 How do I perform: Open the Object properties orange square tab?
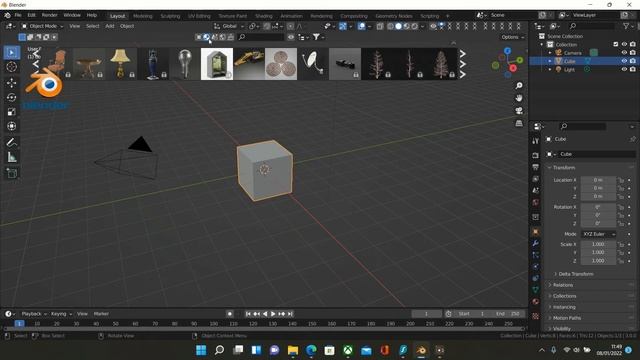point(536,232)
